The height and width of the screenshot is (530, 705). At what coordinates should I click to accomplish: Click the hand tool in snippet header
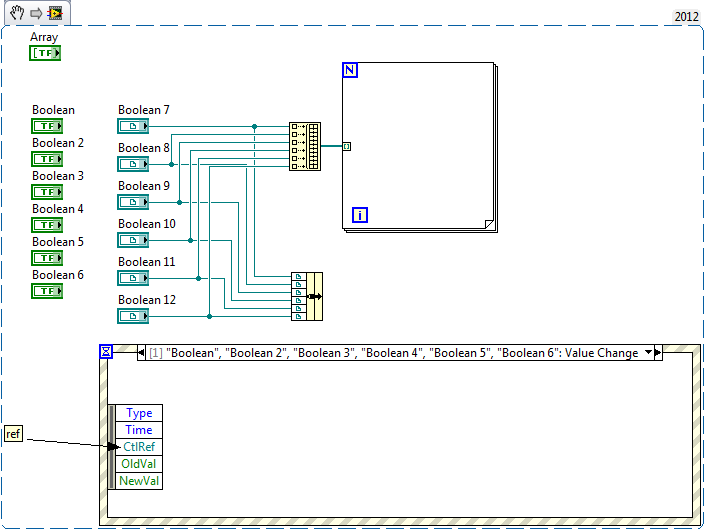coord(14,11)
